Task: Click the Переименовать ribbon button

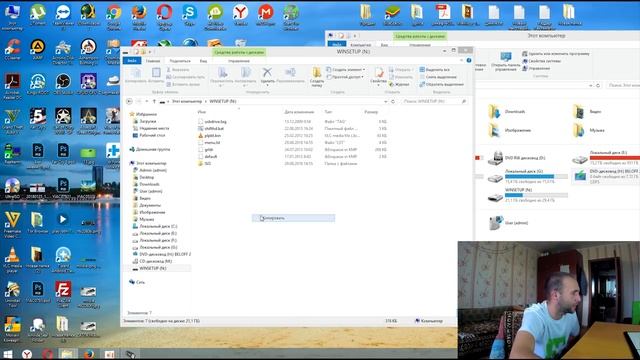Action: point(290,76)
